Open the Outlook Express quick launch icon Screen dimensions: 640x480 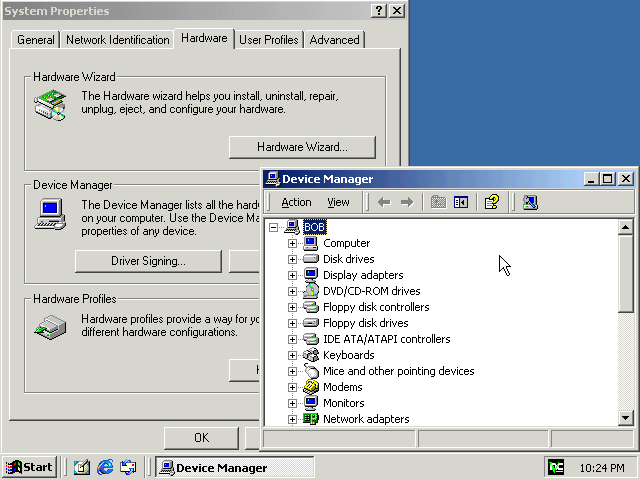coord(128,467)
